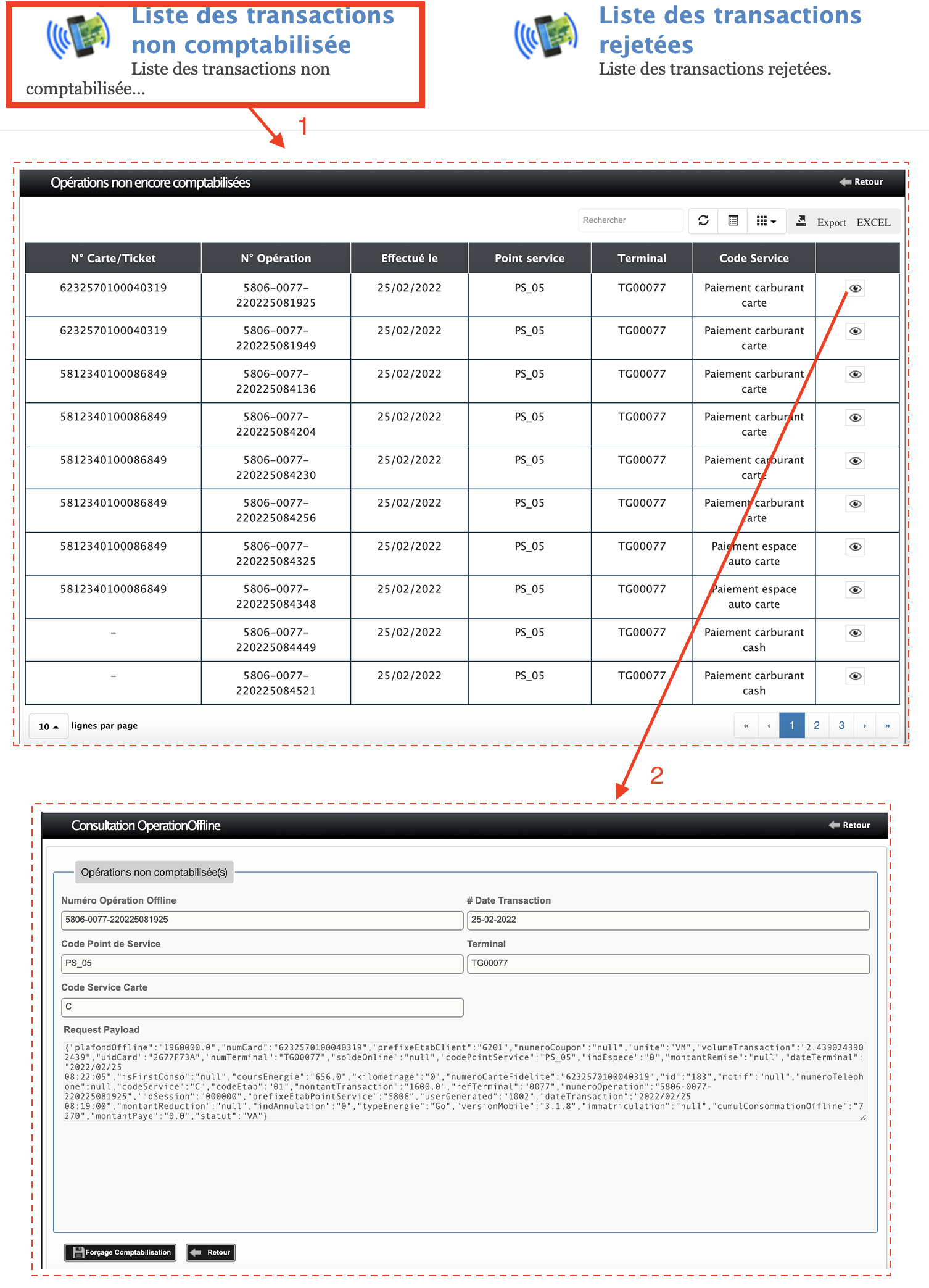
Task: Go to page 3 of the table
Action: 841,726
